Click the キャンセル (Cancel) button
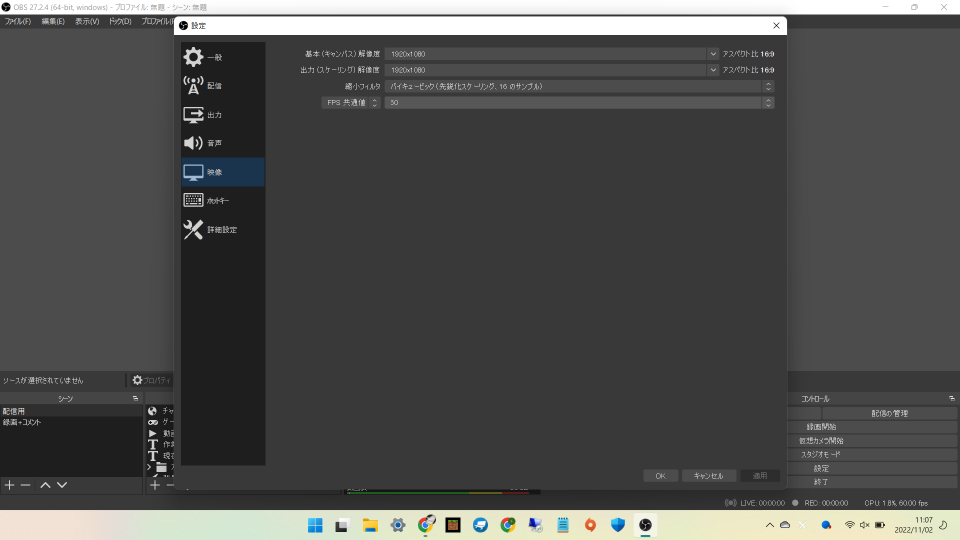960x540 pixels. click(x=709, y=476)
